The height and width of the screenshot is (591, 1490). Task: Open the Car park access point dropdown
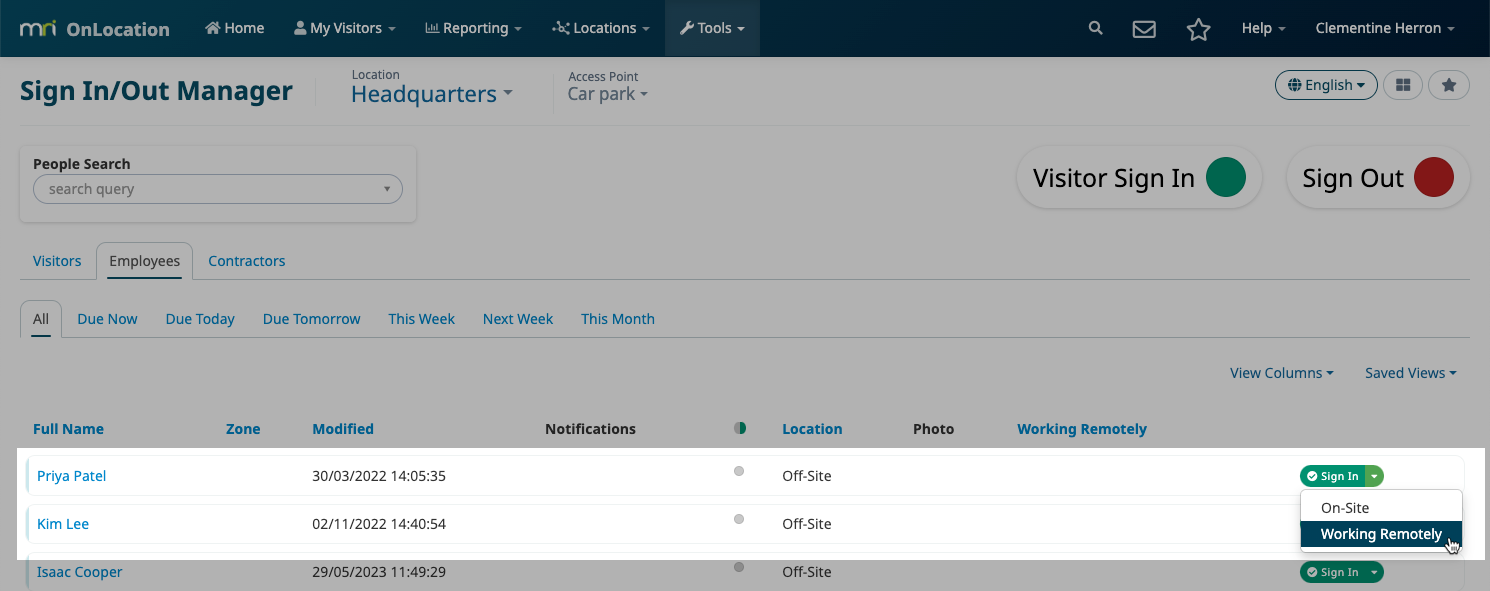(607, 94)
